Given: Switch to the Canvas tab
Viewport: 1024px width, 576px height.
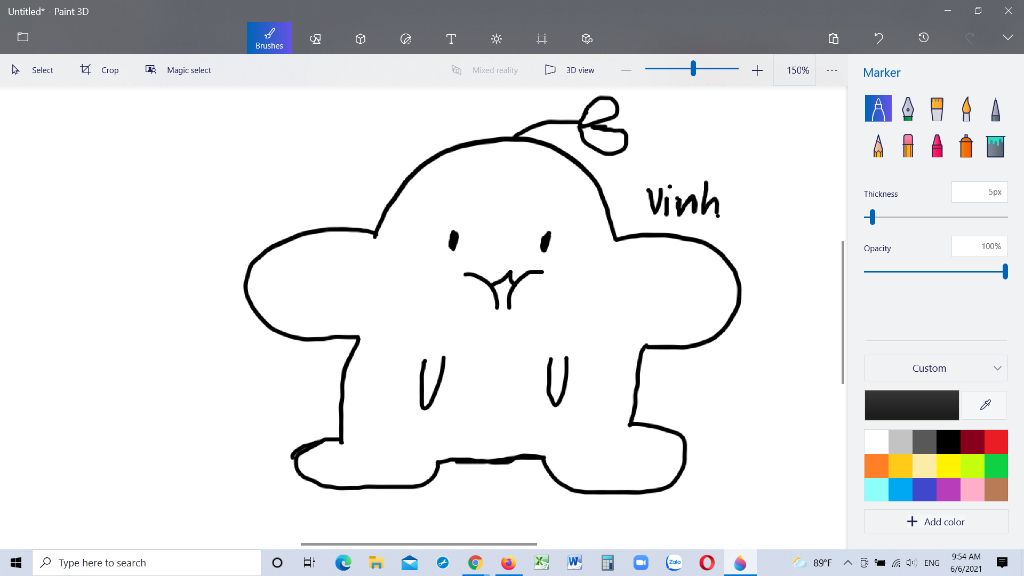Looking at the screenshot, I should (541, 38).
